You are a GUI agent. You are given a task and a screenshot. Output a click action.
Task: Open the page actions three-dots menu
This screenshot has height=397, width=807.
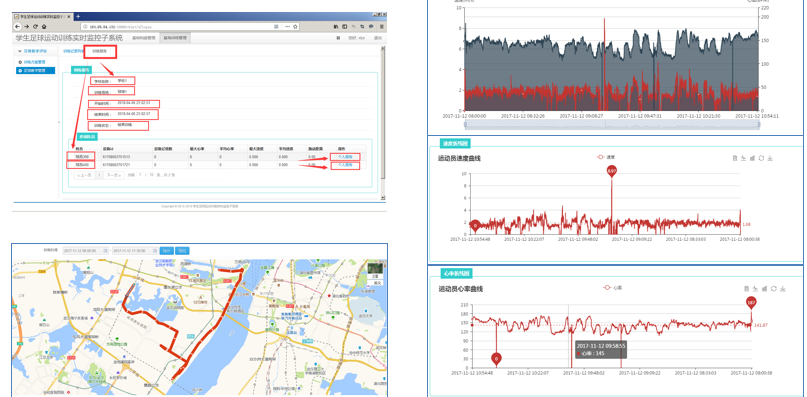pos(287,26)
